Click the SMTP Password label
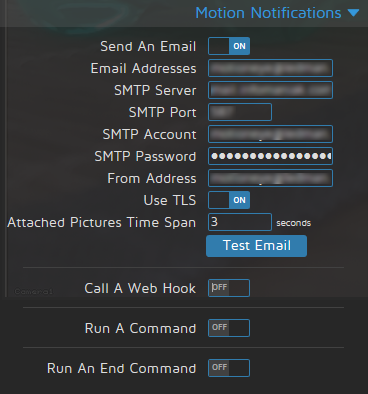Viewport: 368px width, 394px height. point(145,156)
